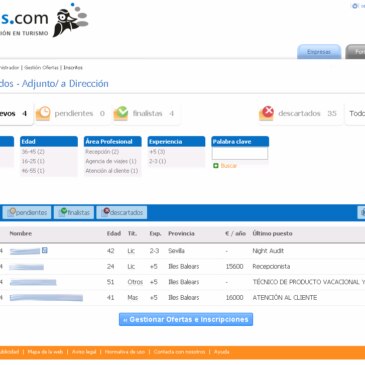The image size is (365, 365).
Task: Move selected to descartados toolbar button
Action: [122, 212]
